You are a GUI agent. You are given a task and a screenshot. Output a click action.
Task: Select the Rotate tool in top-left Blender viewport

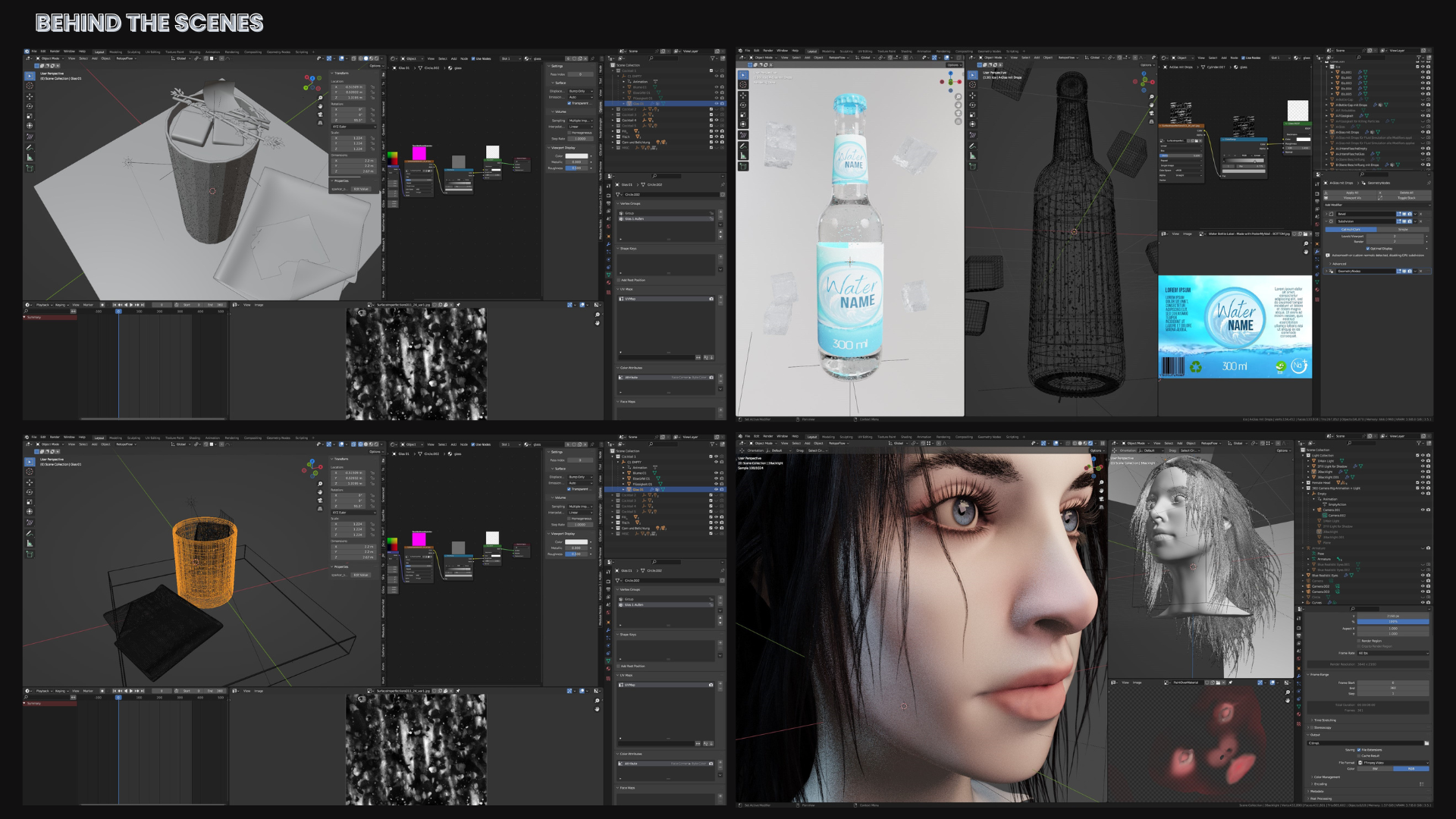[30, 106]
